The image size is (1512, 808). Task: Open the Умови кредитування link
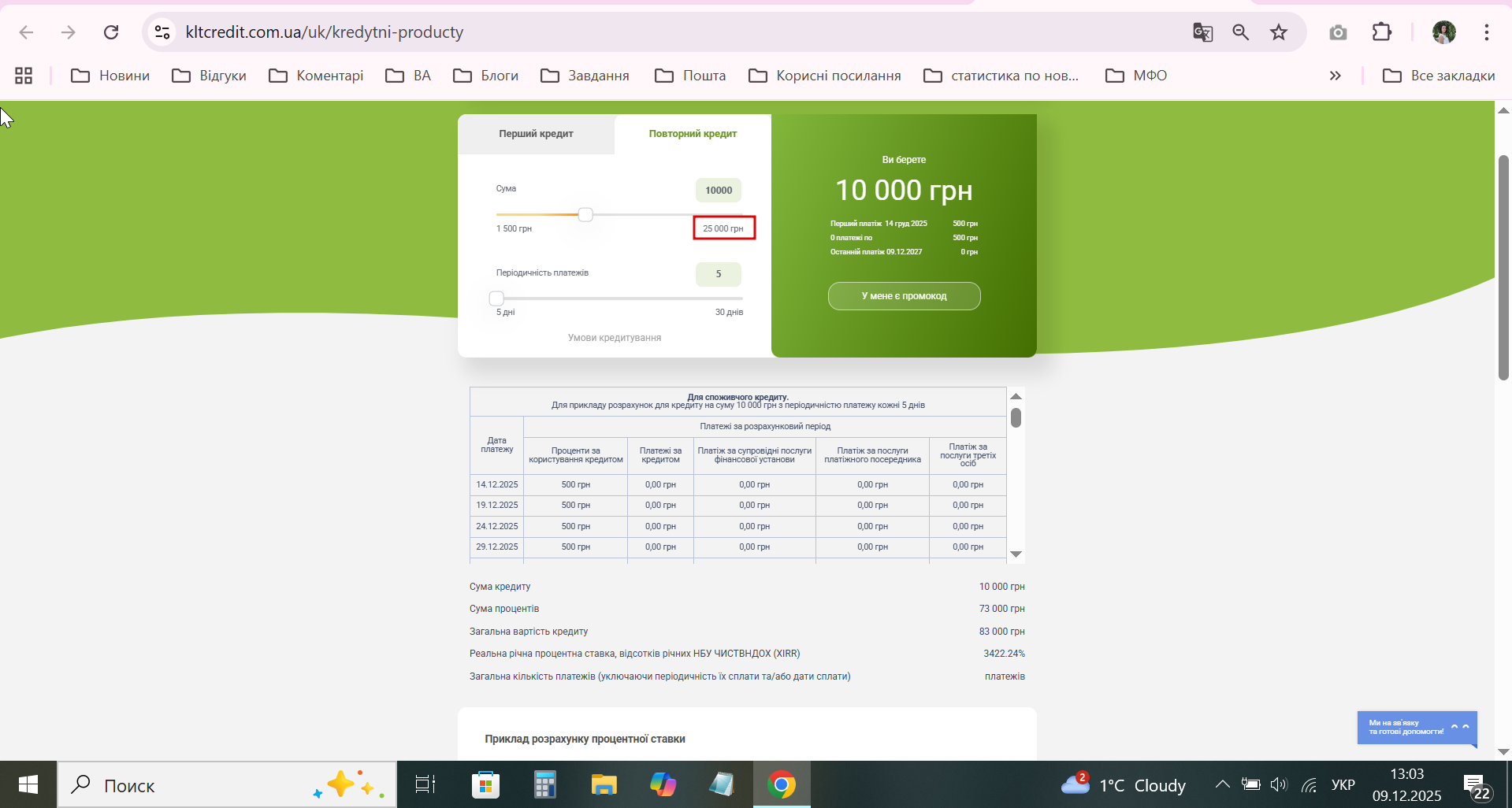tap(615, 338)
